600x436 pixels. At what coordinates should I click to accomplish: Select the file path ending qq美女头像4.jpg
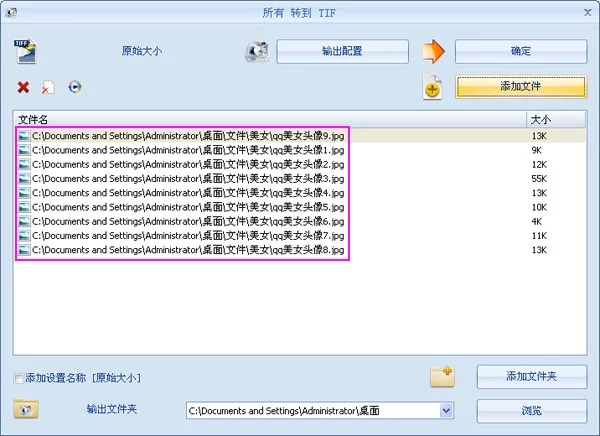click(x=188, y=193)
